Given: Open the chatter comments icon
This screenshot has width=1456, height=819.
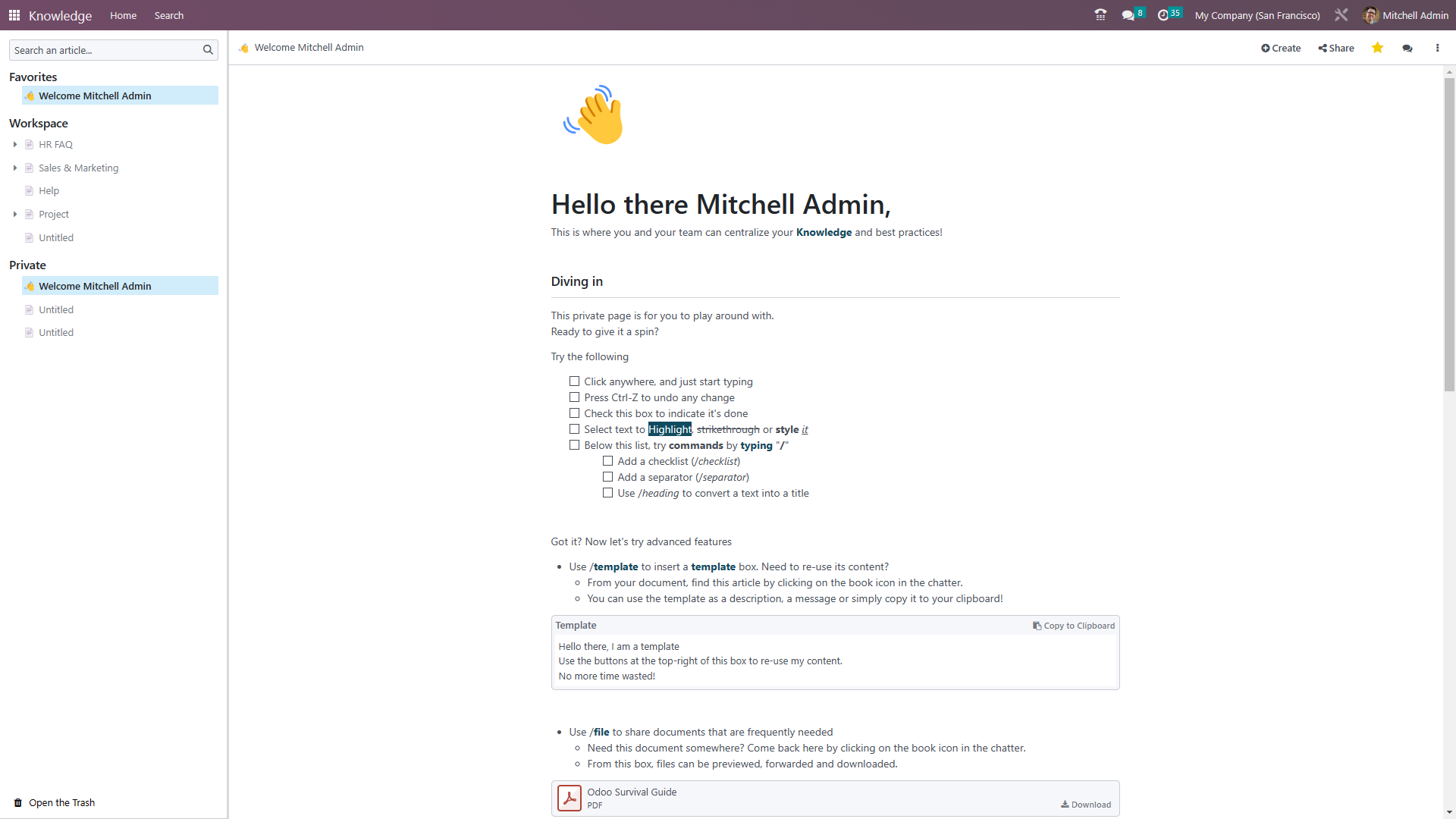Looking at the screenshot, I should tap(1407, 48).
